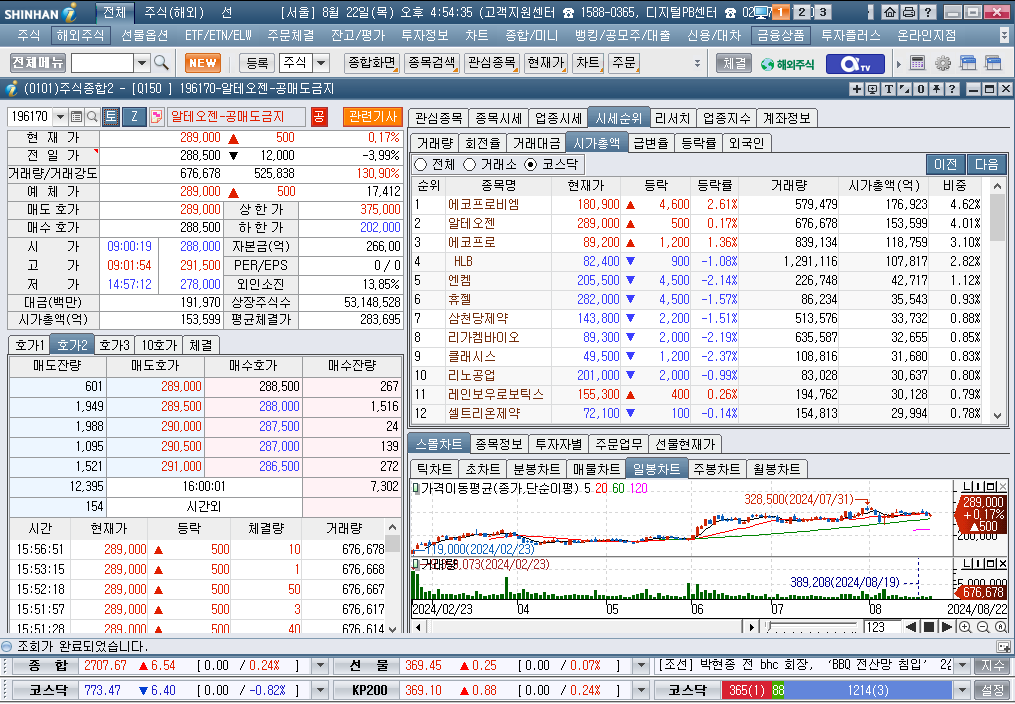
Task: Switch to virtual screen 1
Action: tap(781, 12)
